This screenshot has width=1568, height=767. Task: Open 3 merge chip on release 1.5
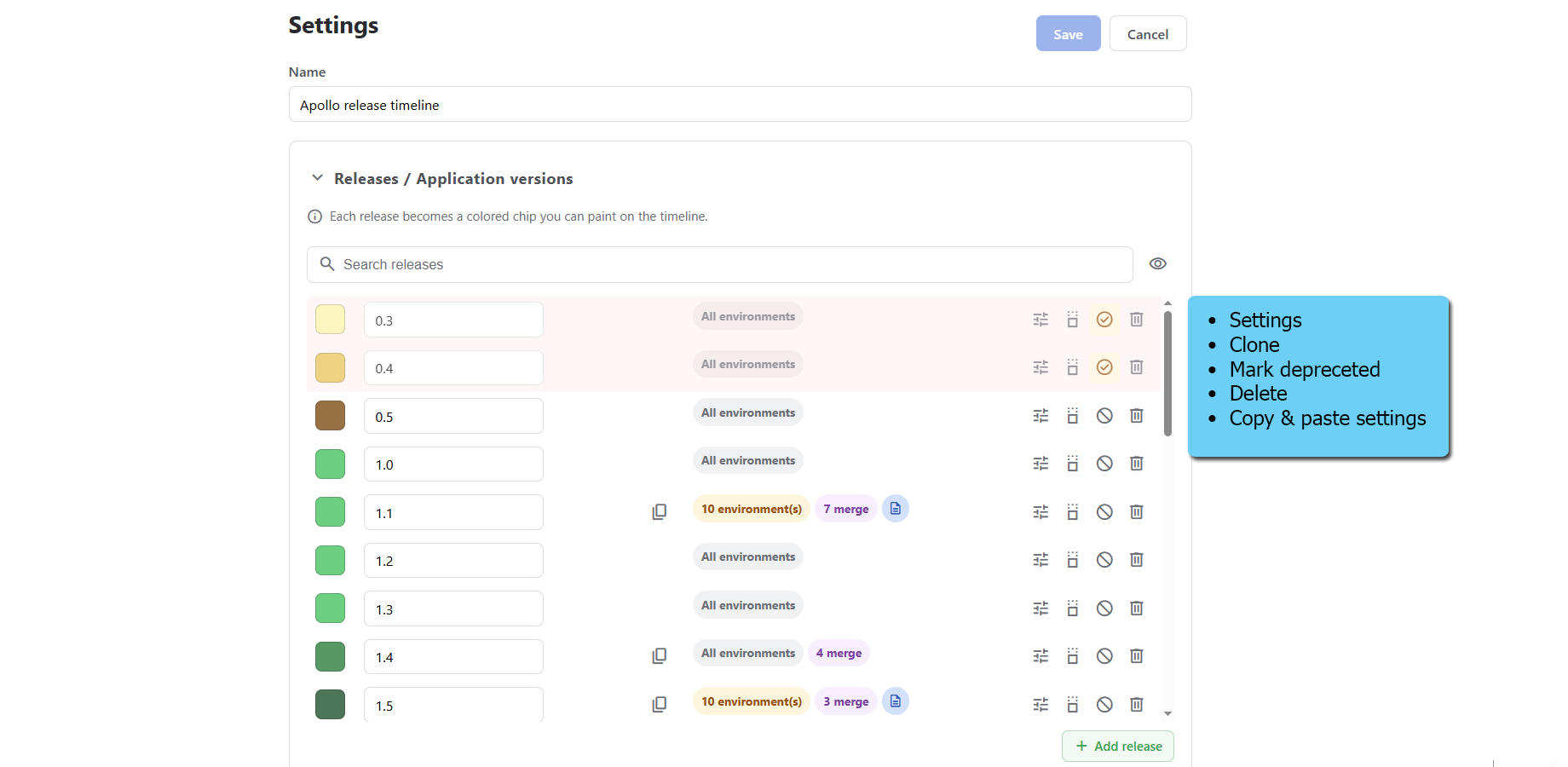[846, 701]
